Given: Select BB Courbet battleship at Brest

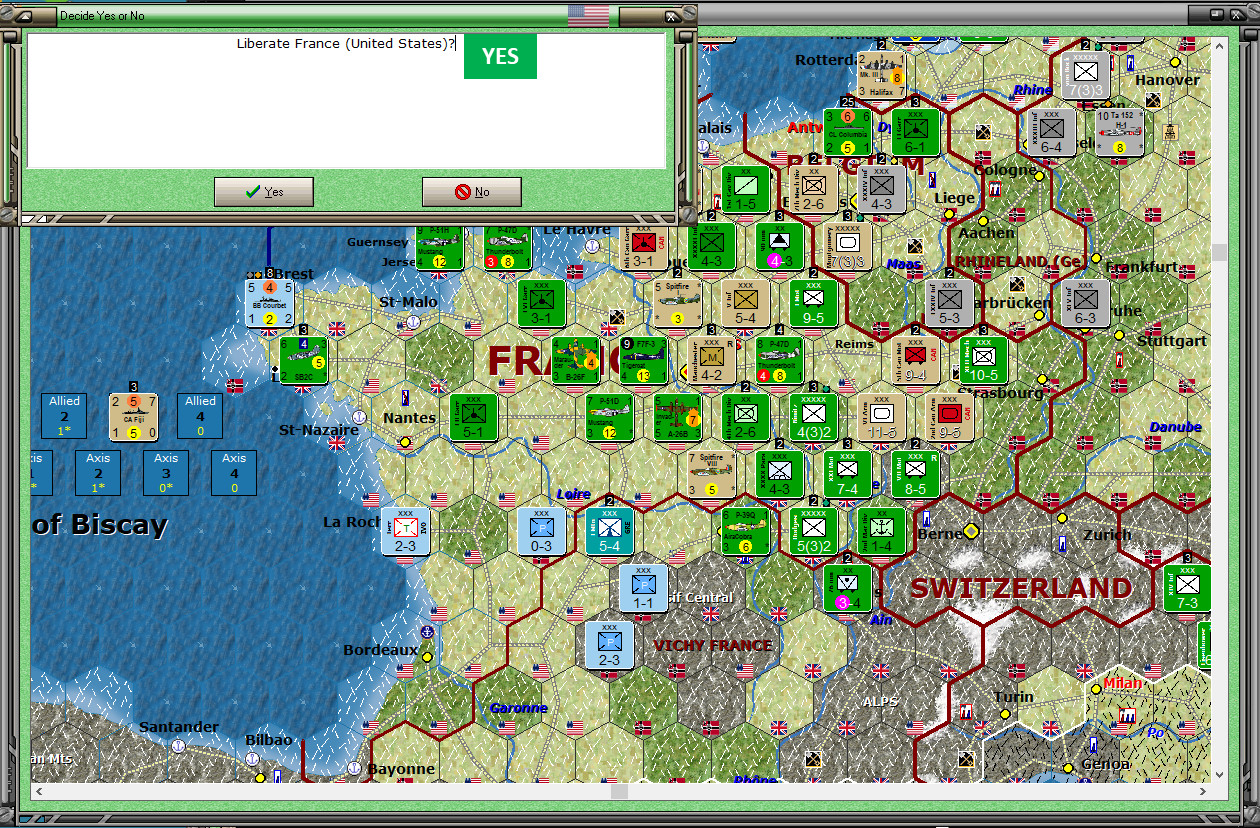Looking at the screenshot, I should [270, 304].
